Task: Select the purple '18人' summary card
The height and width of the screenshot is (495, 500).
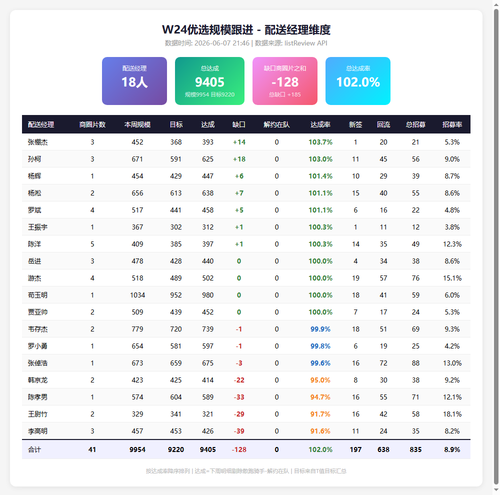Action: 134,81
